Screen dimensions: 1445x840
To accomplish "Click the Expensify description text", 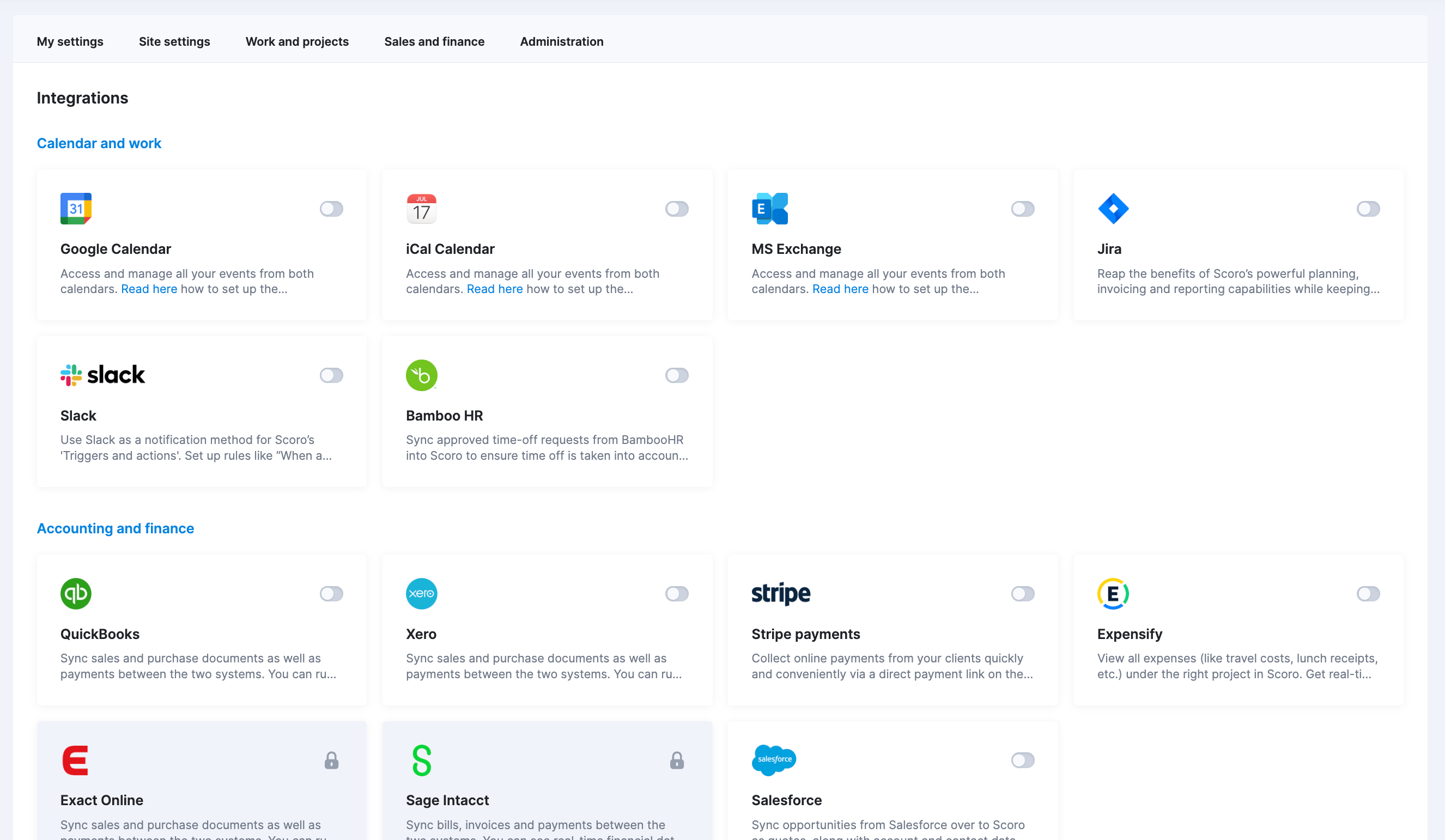I will coord(1237,666).
